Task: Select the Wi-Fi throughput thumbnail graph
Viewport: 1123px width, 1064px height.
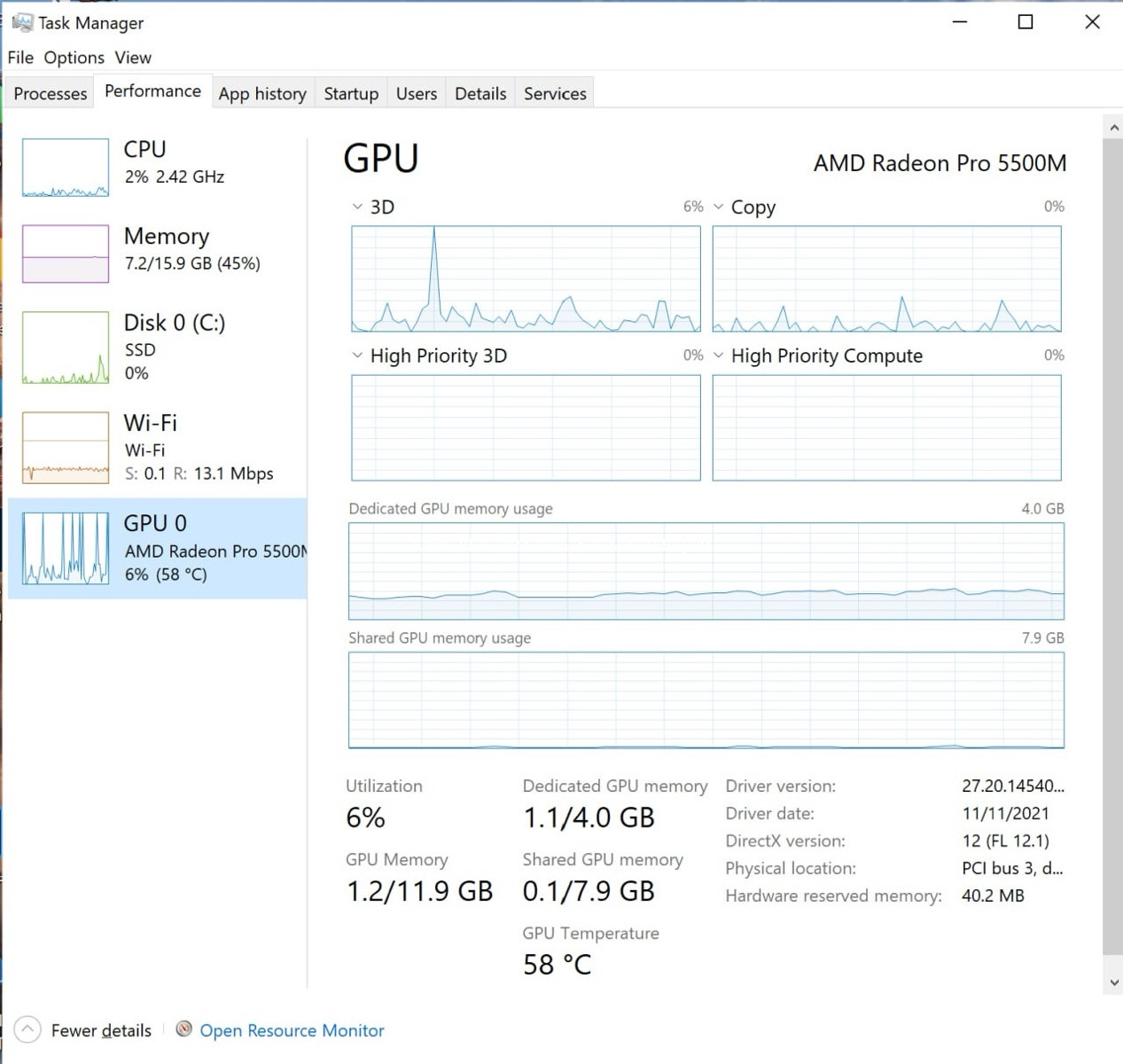Action: [66, 448]
